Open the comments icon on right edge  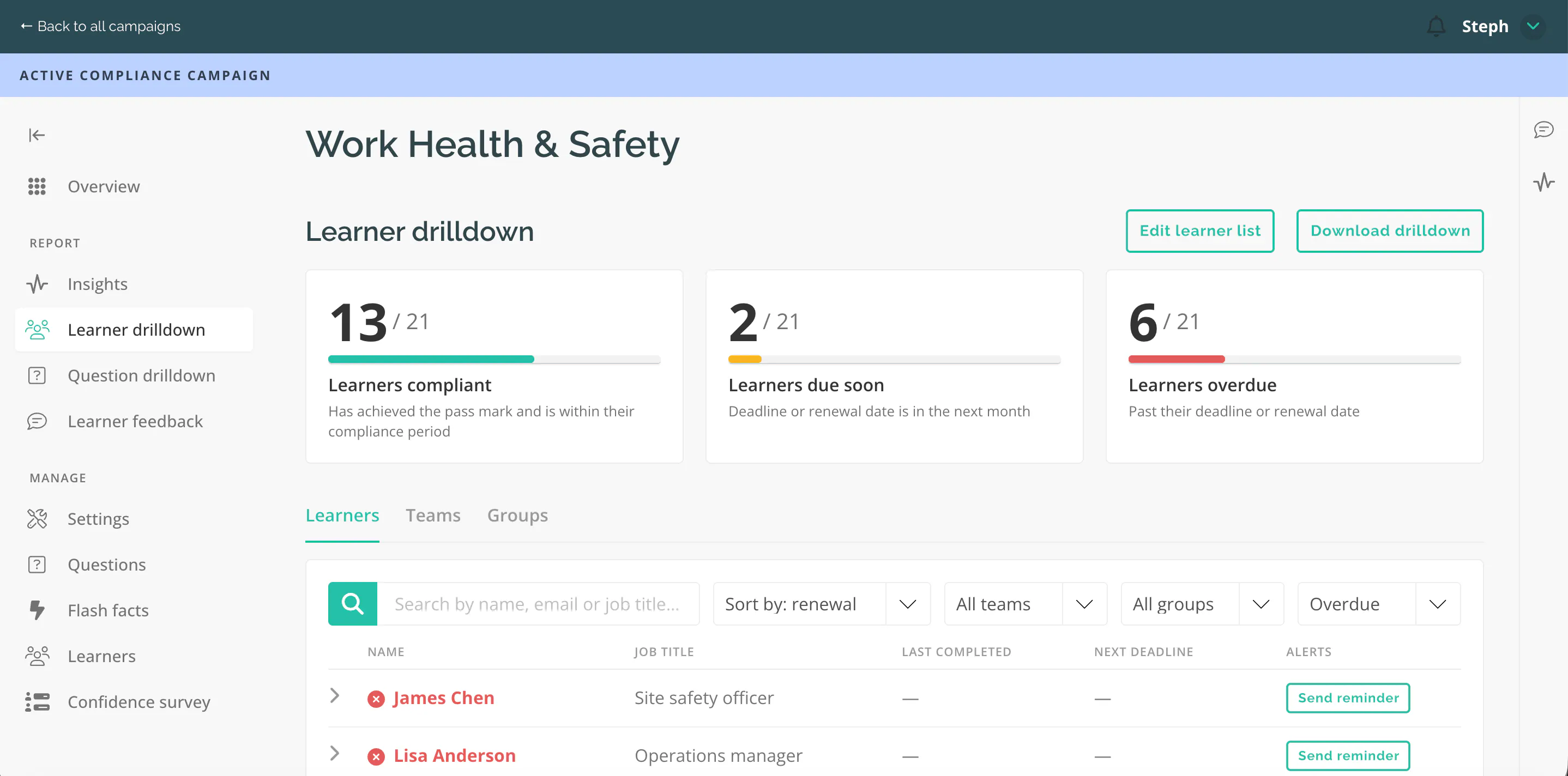1543,130
